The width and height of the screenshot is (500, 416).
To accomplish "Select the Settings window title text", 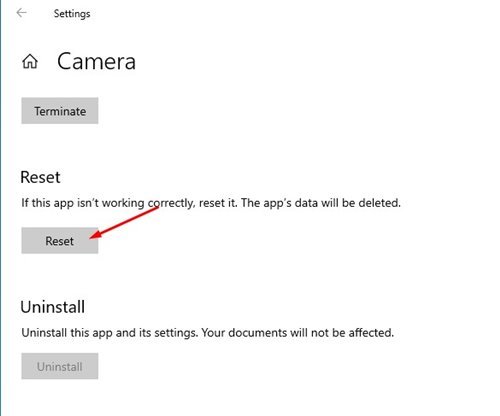I will point(72,14).
